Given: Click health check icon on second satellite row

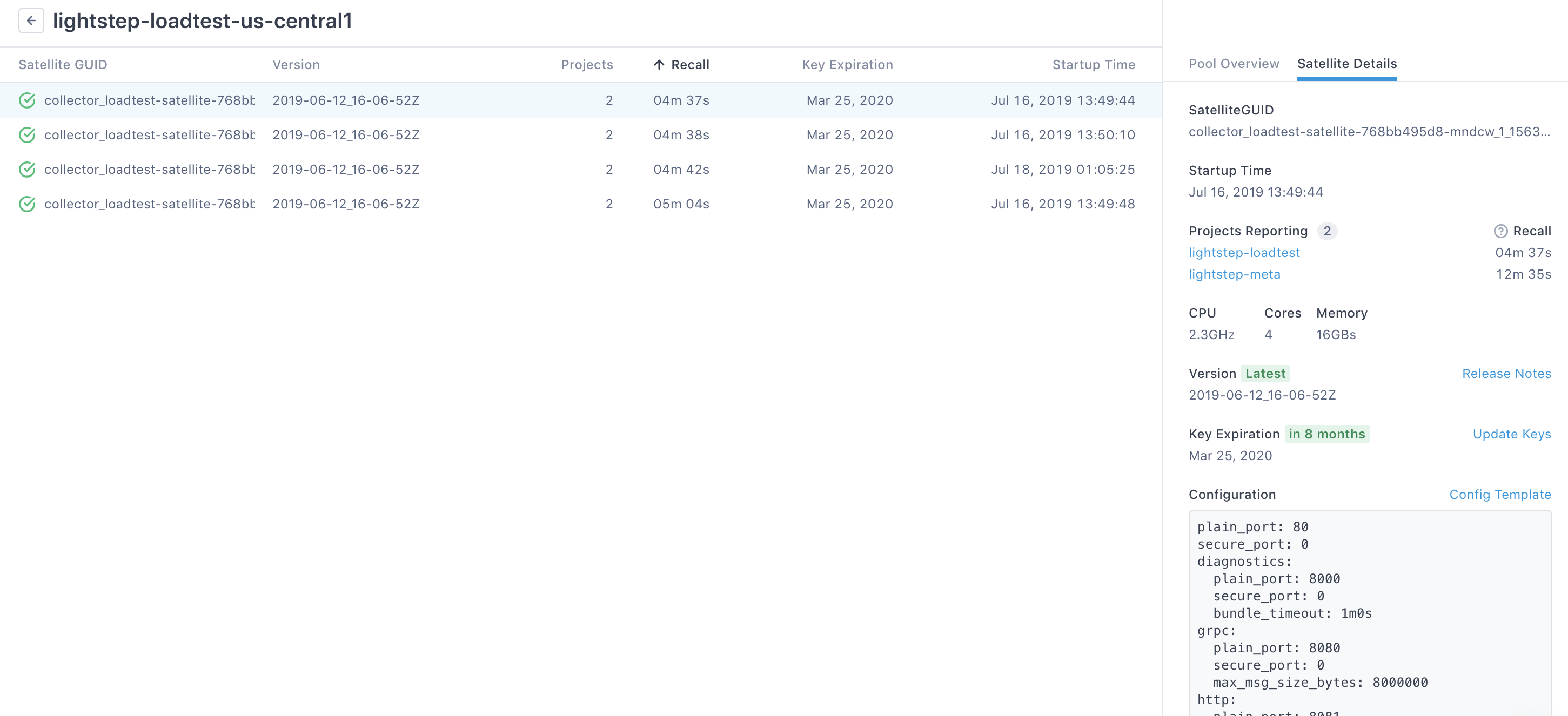Looking at the screenshot, I should point(27,135).
